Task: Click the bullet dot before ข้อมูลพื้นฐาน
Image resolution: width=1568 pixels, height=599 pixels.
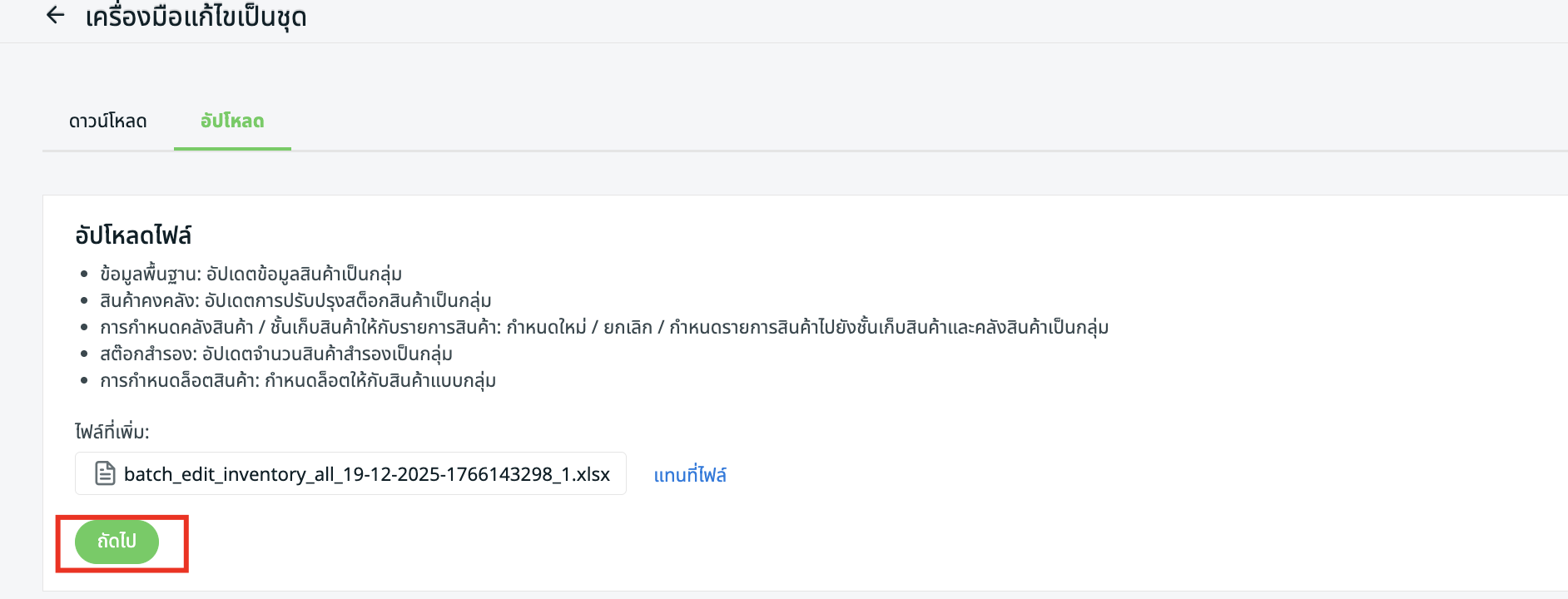Action: click(x=84, y=274)
